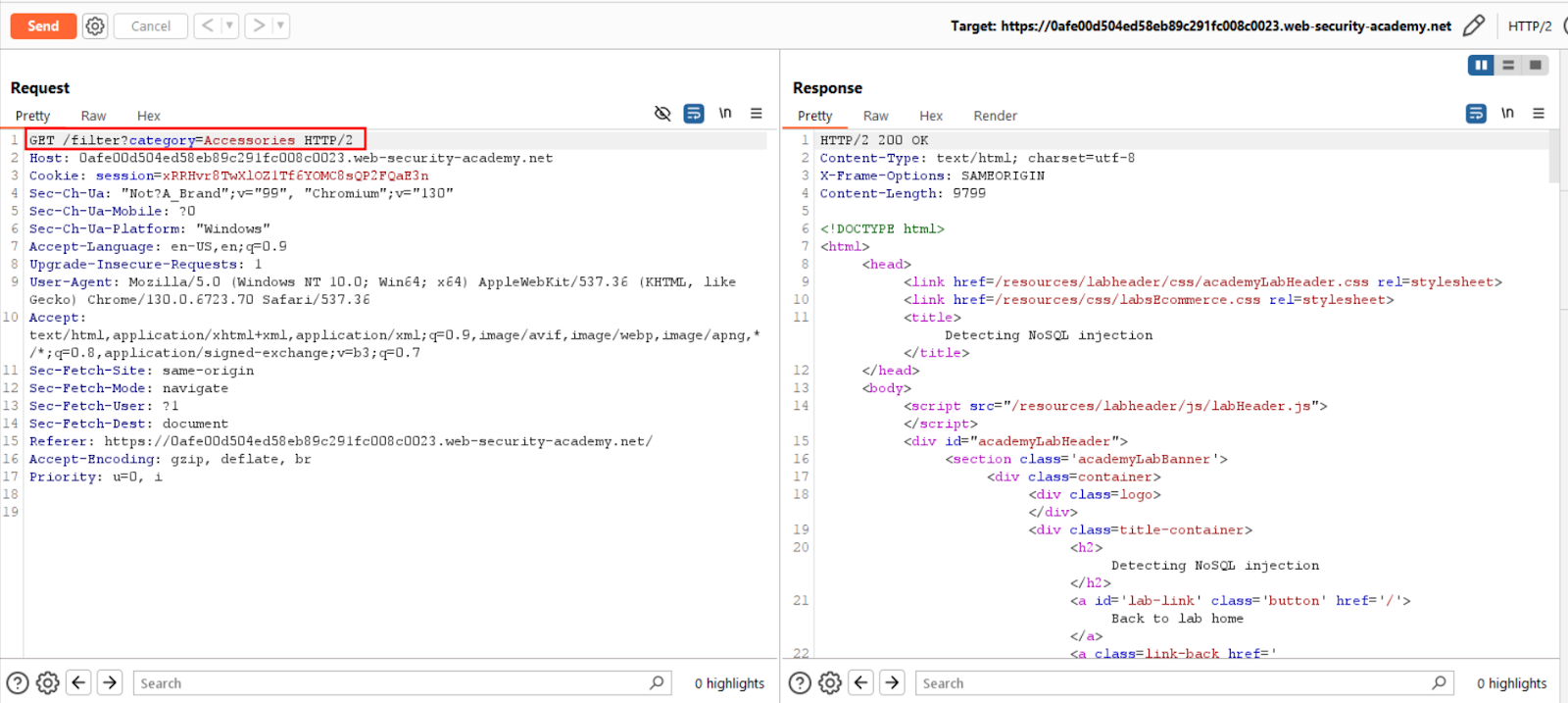Open the history-back dropdown arrow
The width and height of the screenshot is (1568, 703).
click(229, 25)
